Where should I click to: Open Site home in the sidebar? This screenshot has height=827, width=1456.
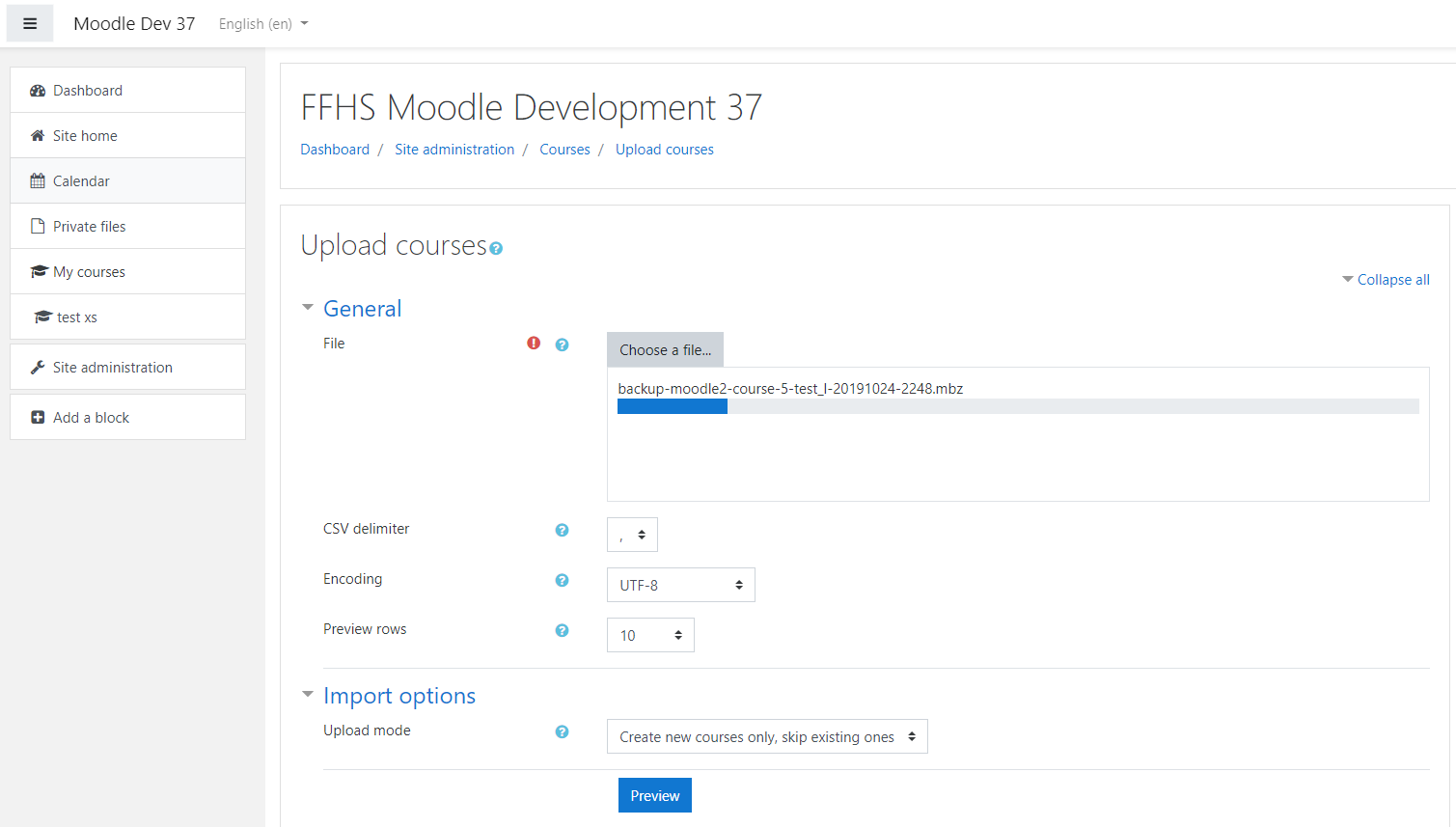tap(127, 136)
